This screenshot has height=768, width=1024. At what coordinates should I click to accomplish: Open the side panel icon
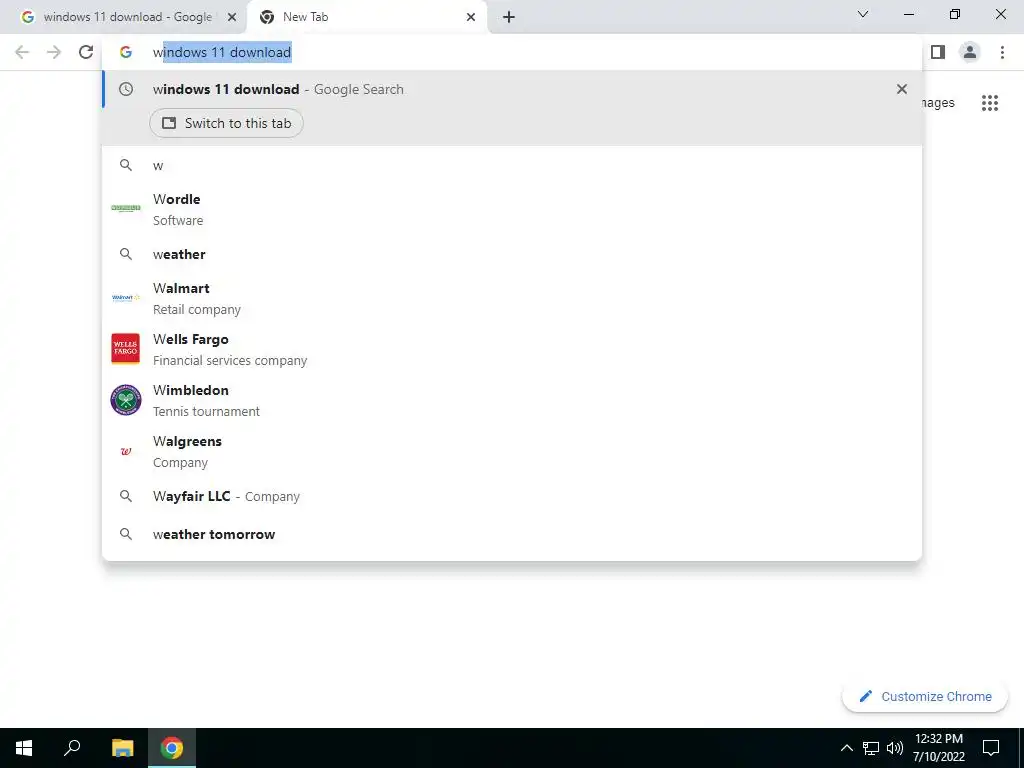[938, 52]
